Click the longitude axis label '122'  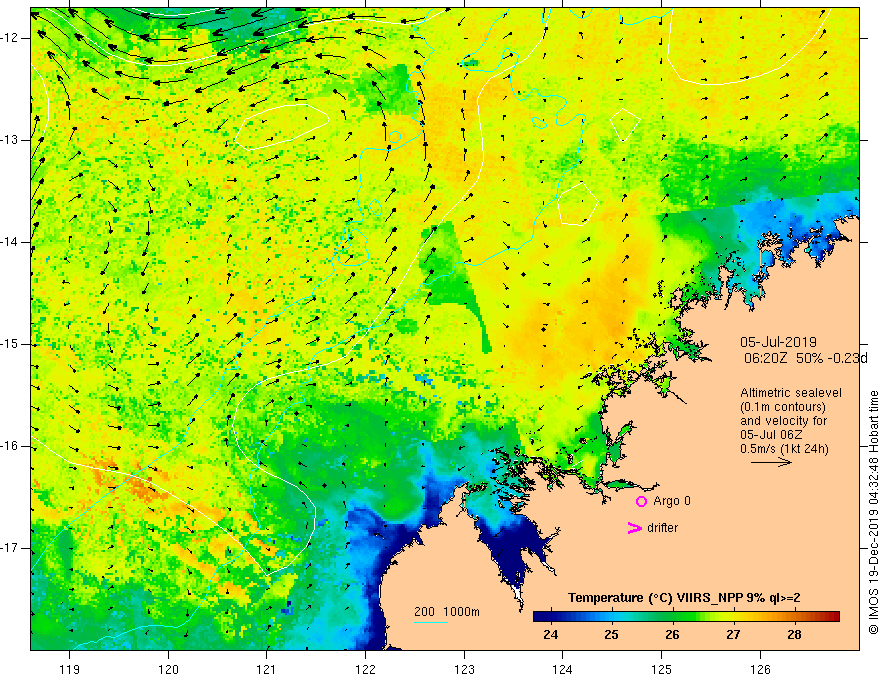365,669
